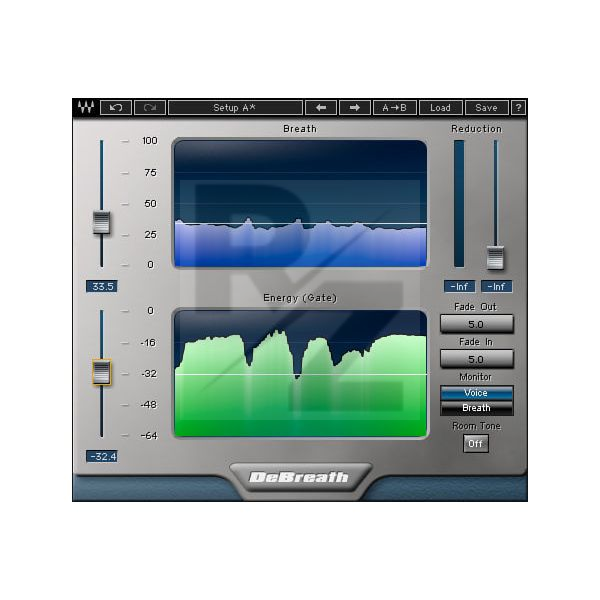
Task: Set Monitor to Voice
Action: tap(477, 393)
